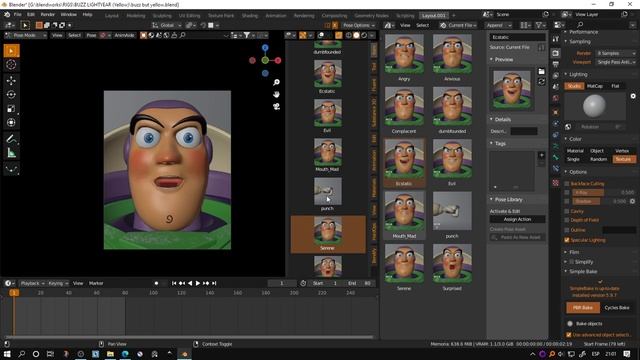The image size is (640, 360).
Task: Switch to the Shading workspace tab
Action: 249,16
